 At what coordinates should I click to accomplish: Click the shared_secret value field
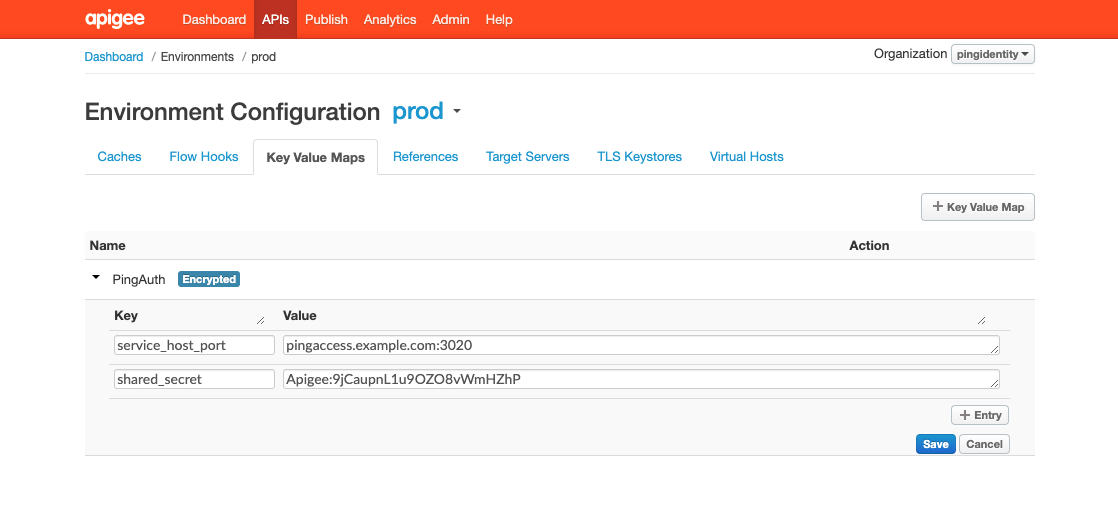(640, 379)
